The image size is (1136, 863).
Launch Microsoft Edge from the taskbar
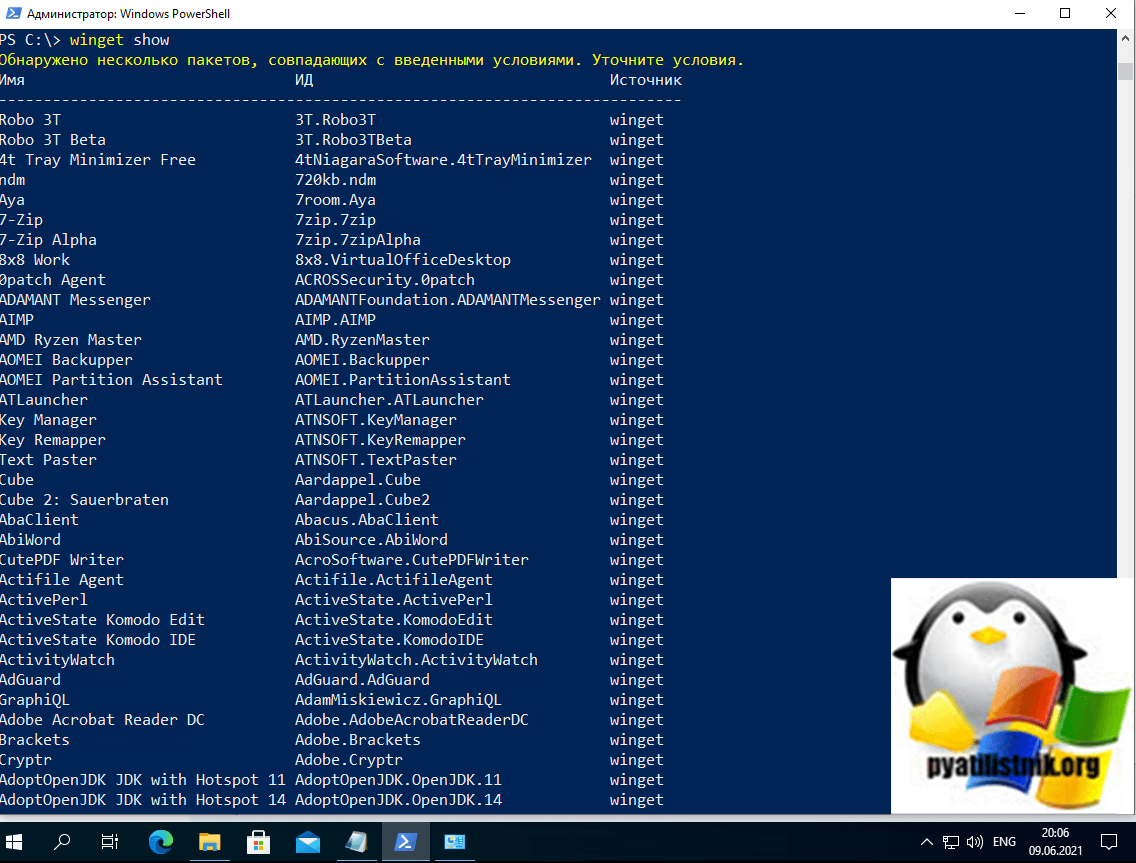click(x=160, y=842)
